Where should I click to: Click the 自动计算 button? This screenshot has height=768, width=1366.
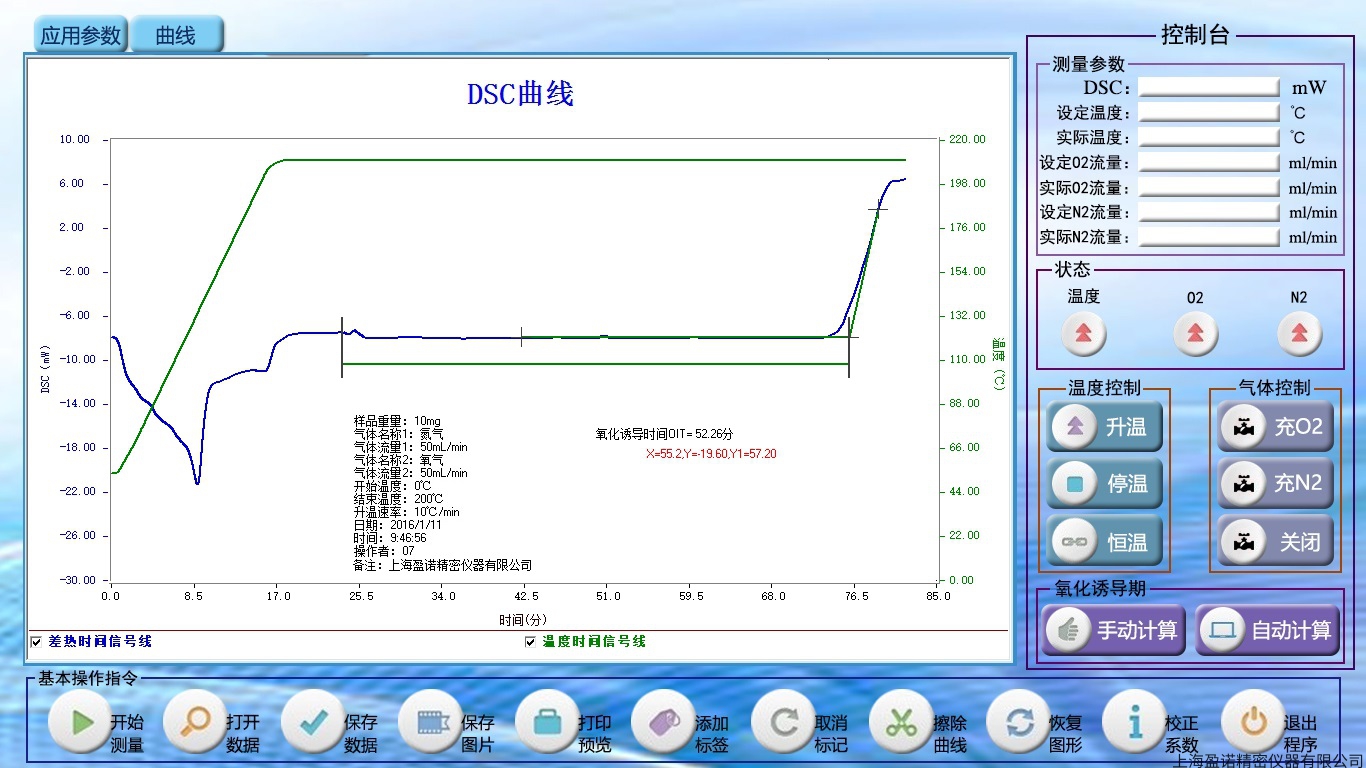(1268, 631)
